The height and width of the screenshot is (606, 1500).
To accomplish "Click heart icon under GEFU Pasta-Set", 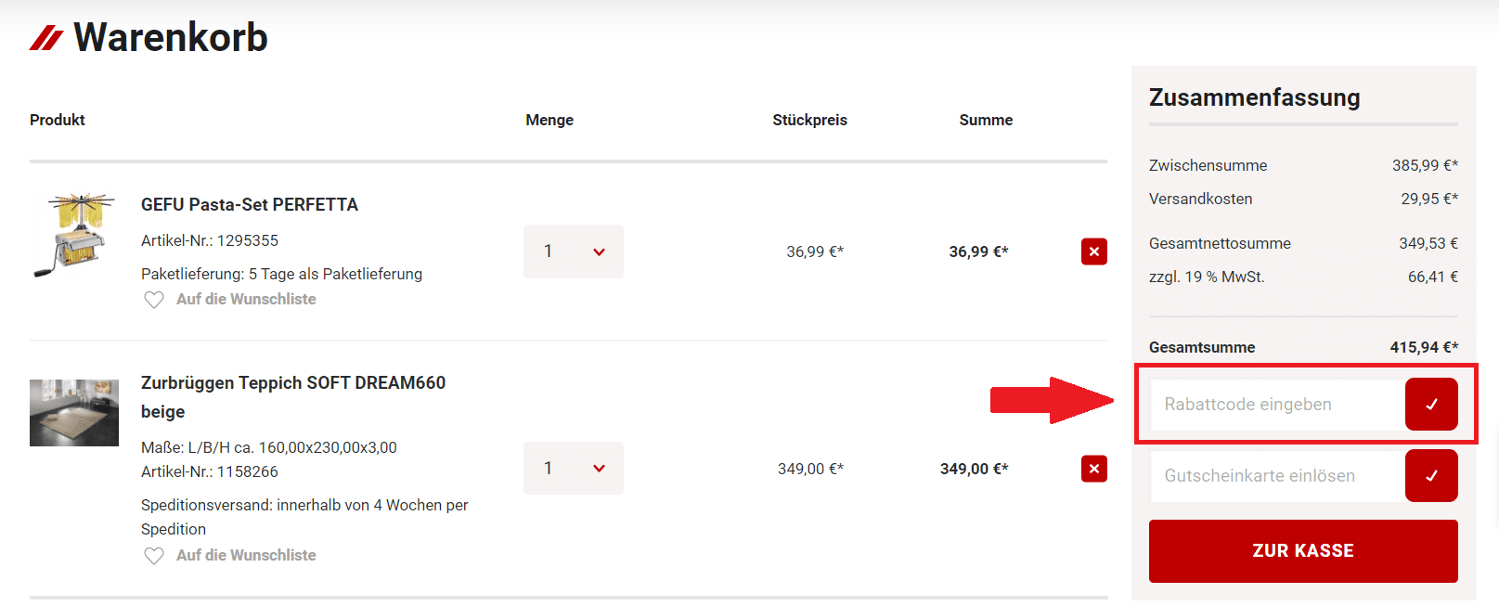I will click(x=154, y=300).
